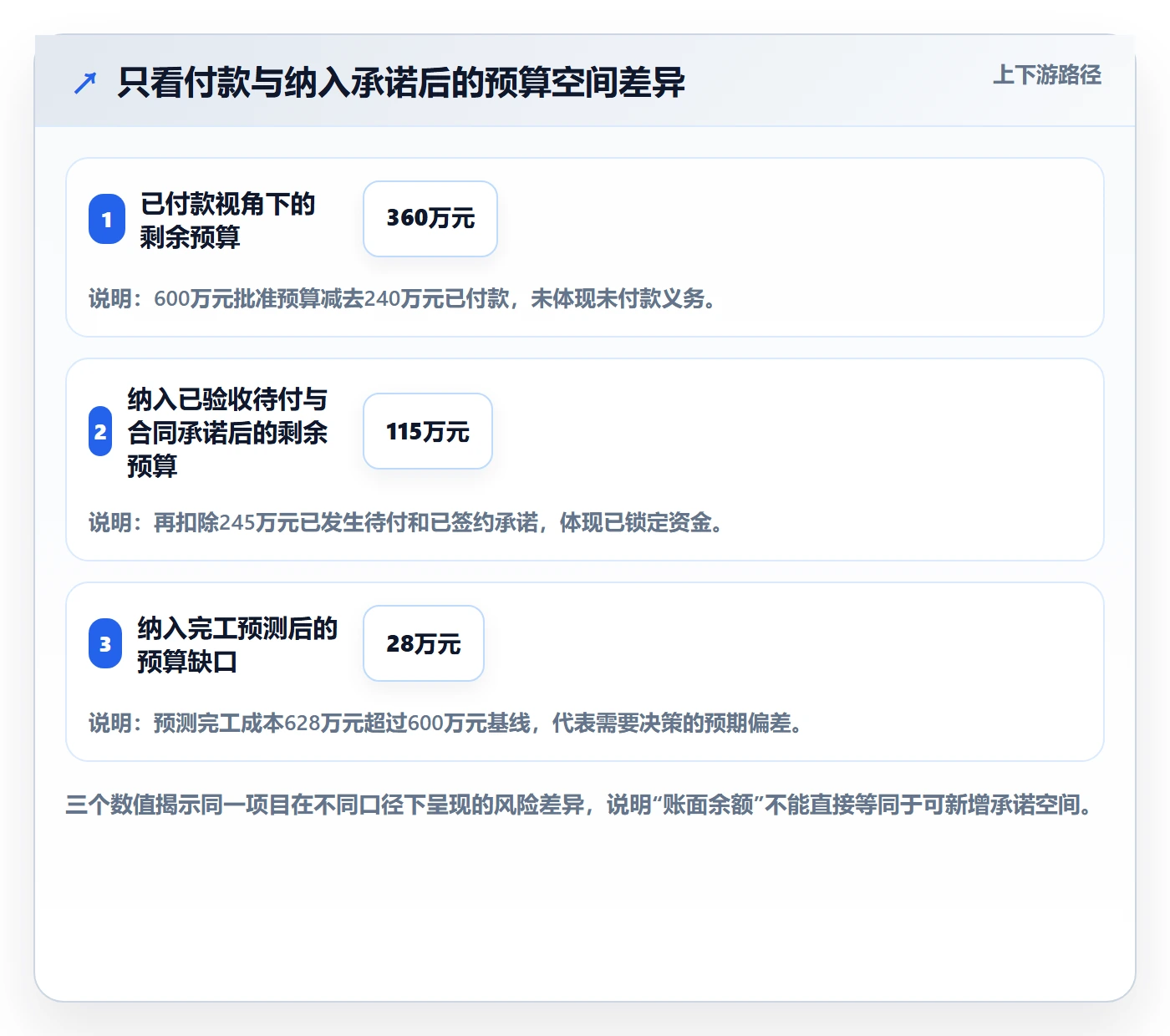Click the diagonal arrow icon beside the title
Image resolution: width=1170 pixels, height=1036 pixels.
pyautogui.click(x=85, y=83)
